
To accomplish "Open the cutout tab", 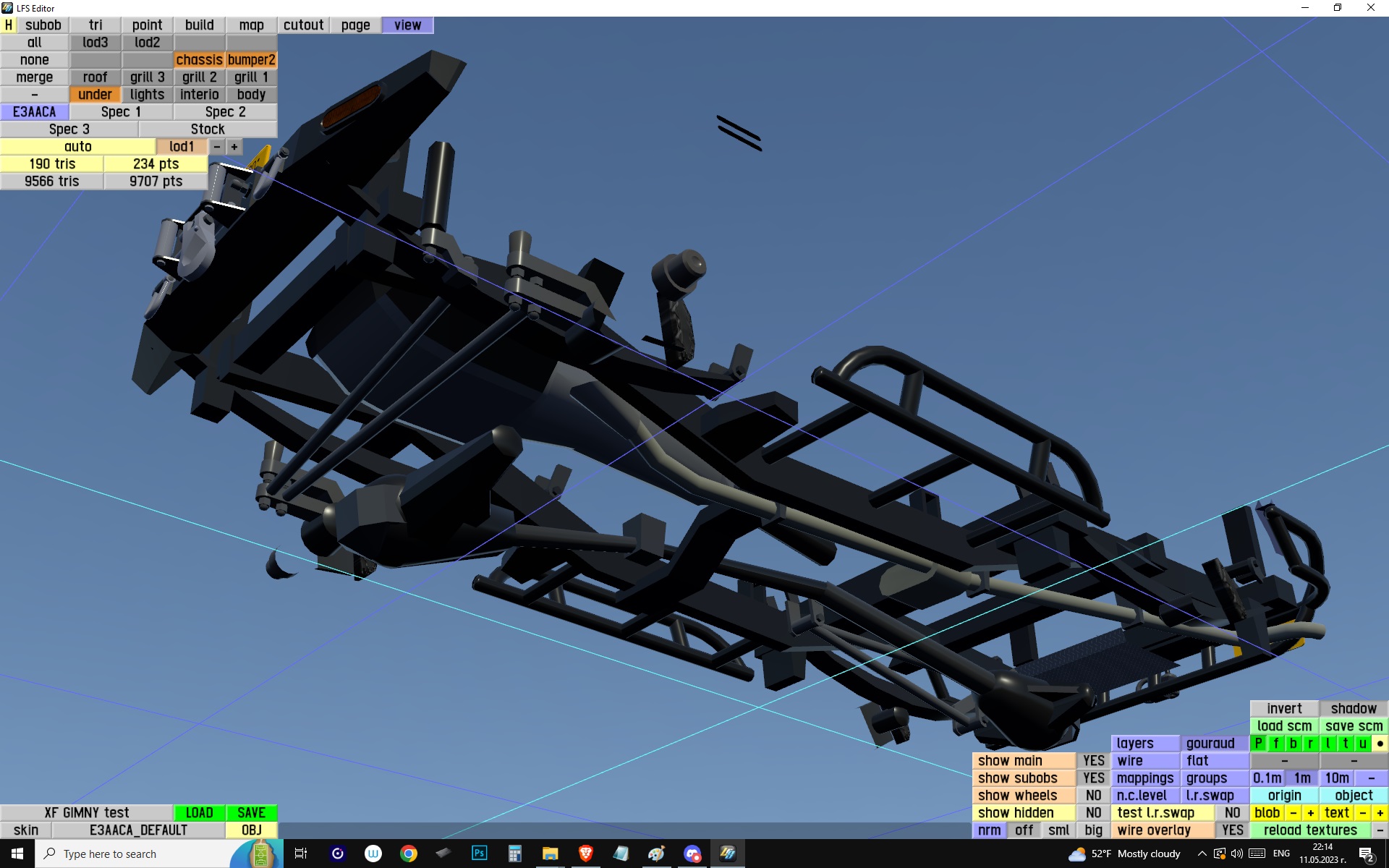I will click(303, 25).
